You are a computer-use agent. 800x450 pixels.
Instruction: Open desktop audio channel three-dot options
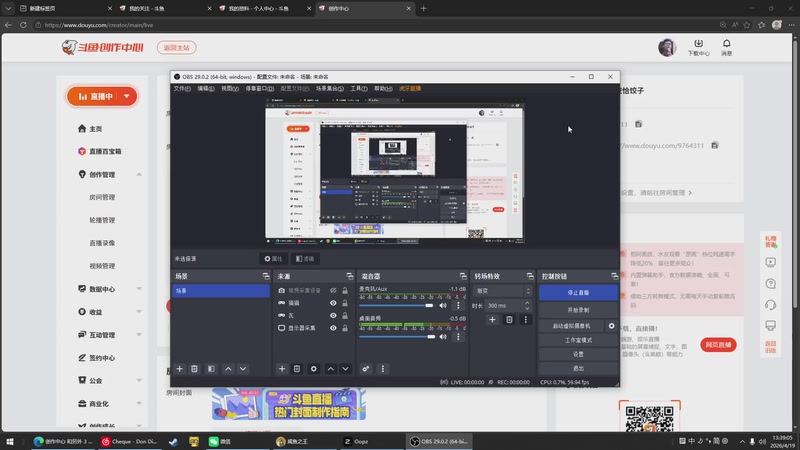pyautogui.click(x=458, y=337)
